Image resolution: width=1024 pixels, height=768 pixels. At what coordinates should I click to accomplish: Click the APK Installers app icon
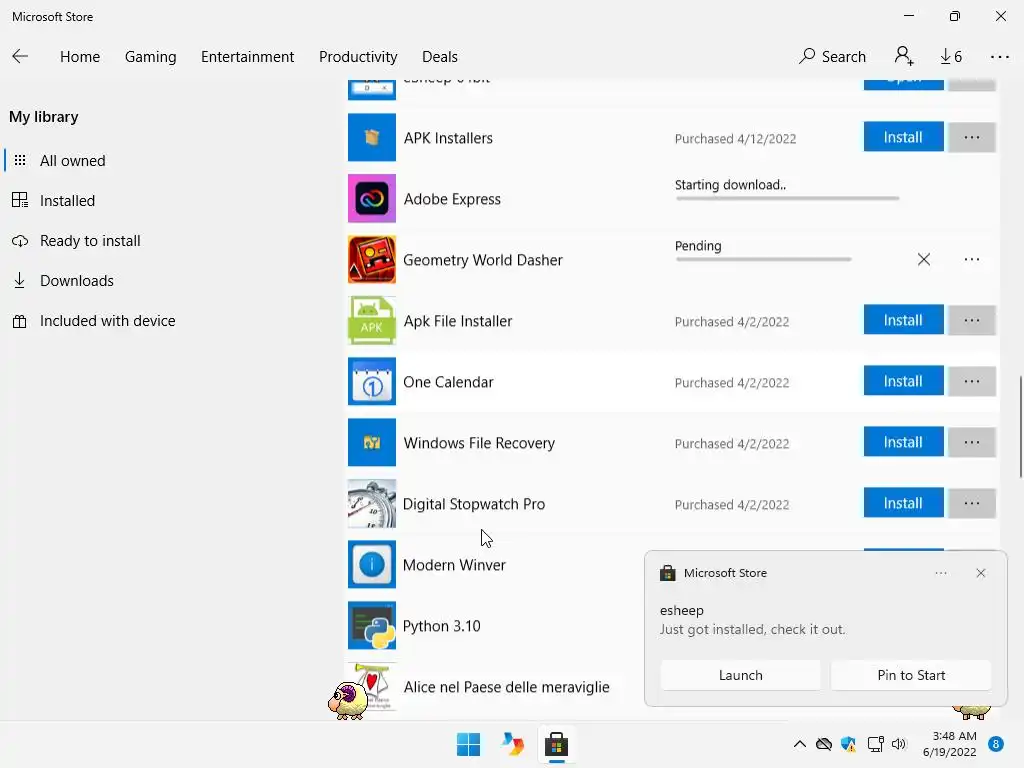pos(372,137)
